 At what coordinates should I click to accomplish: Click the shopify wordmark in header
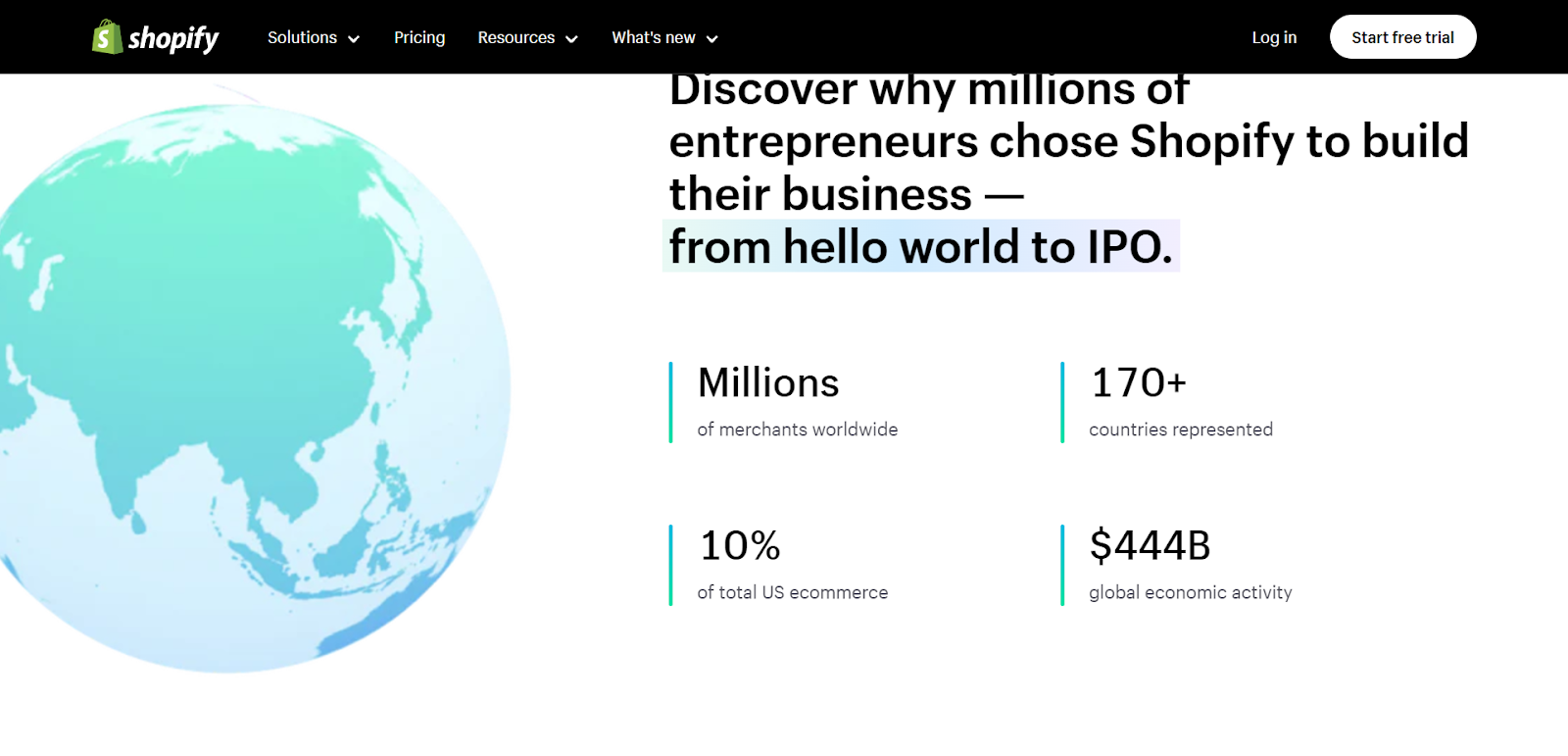click(x=173, y=38)
